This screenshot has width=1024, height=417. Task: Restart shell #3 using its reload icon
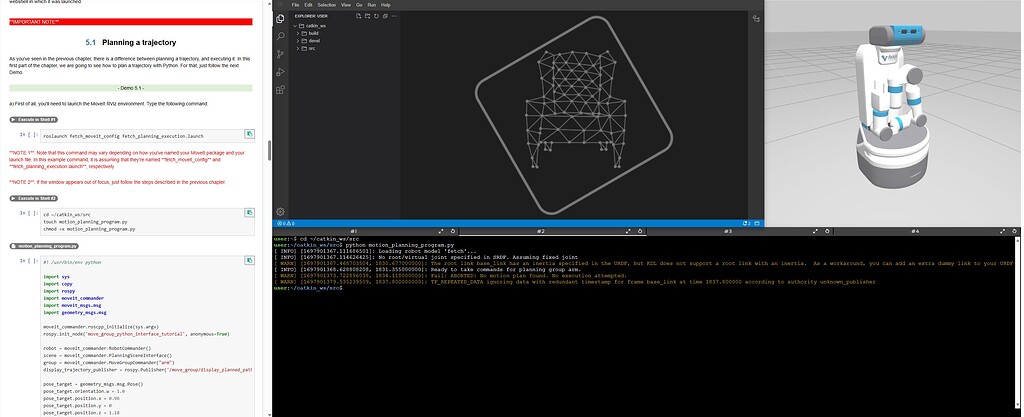click(827, 231)
